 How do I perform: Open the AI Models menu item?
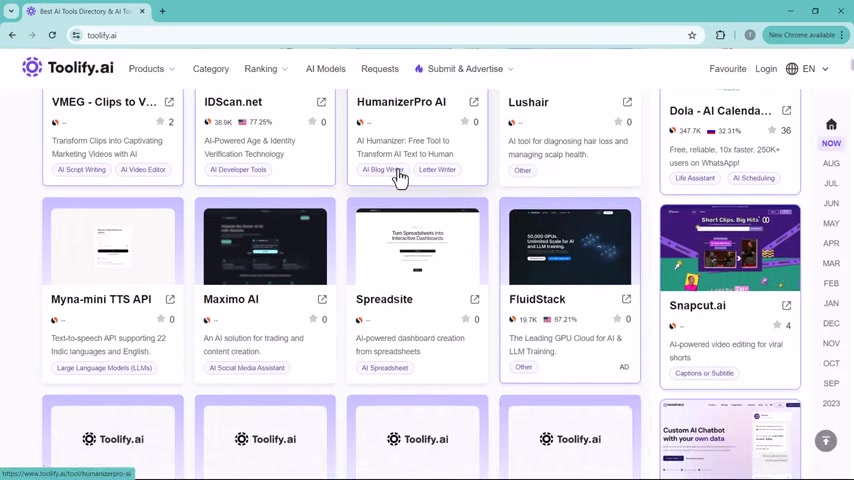coord(326,69)
